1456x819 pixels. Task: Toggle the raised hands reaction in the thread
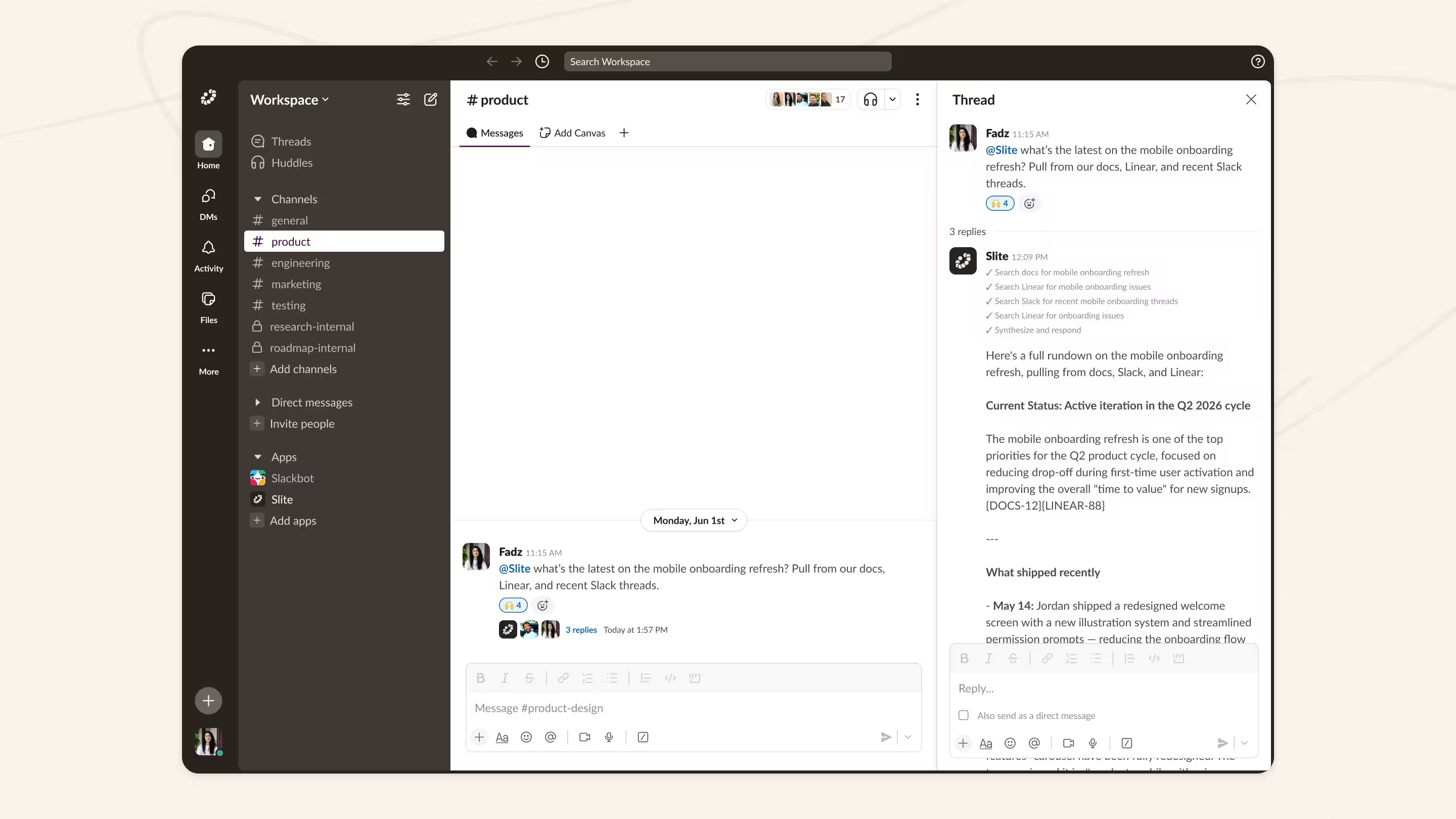pyautogui.click(x=1000, y=203)
